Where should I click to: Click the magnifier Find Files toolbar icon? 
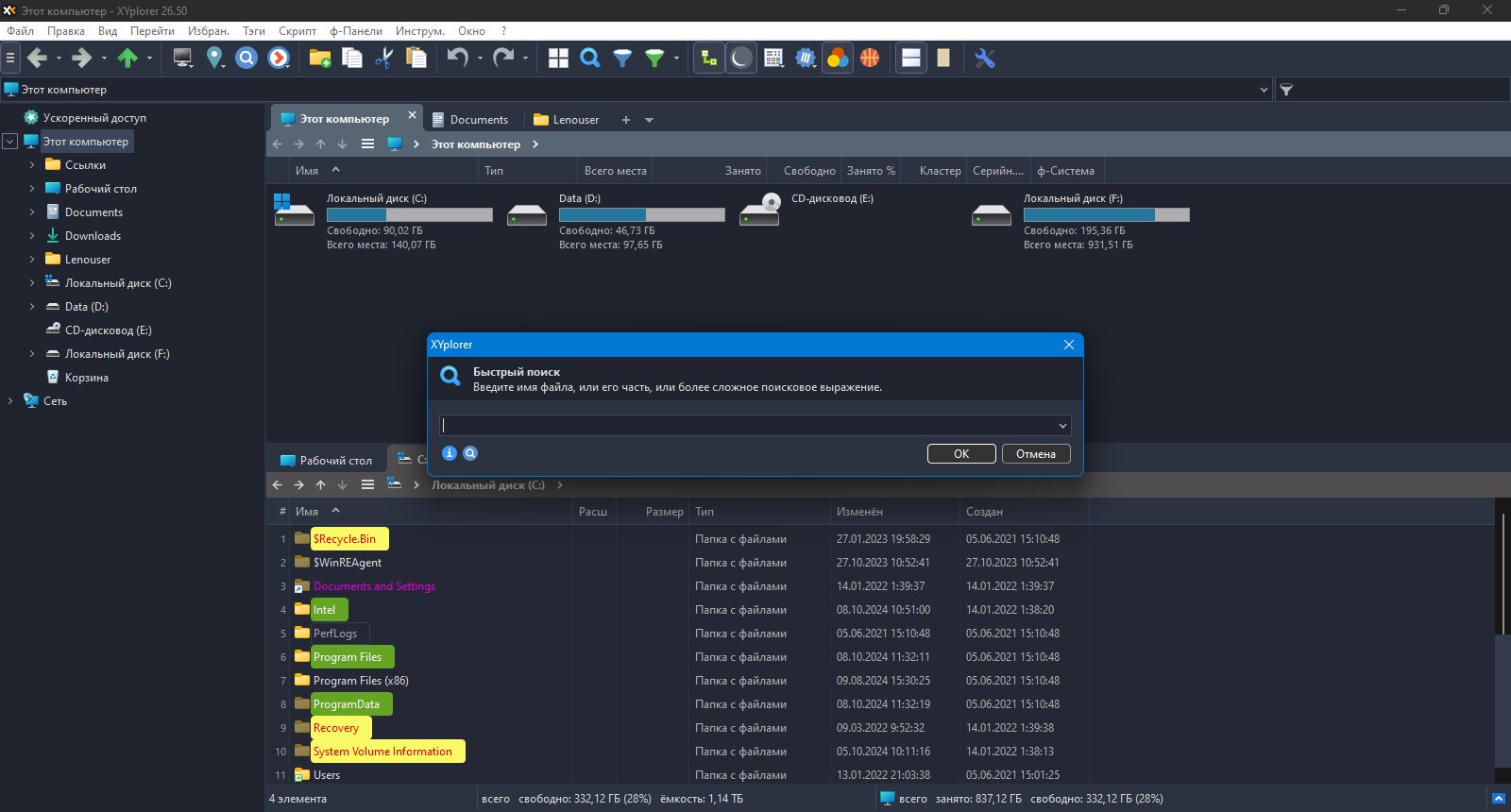(590, 59)
